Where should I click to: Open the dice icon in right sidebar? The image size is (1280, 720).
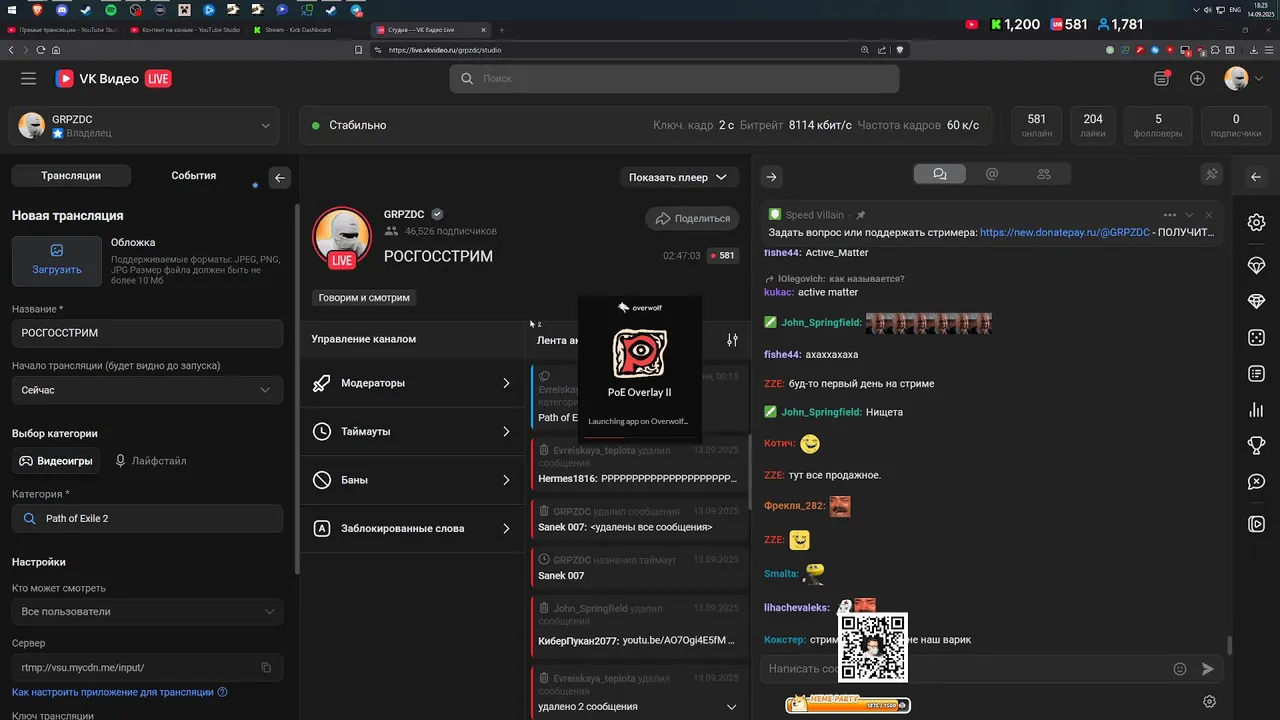(x=1256, y=338)
